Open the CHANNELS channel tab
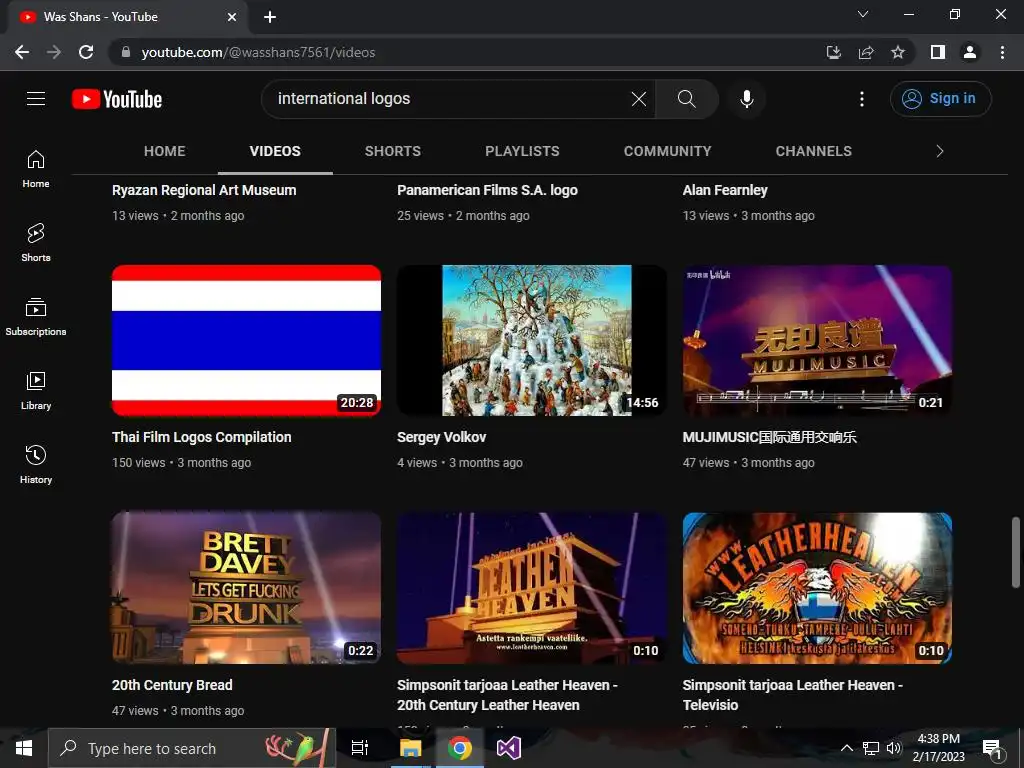The width and height of the screenshot is (1024, 768). pyautogui.click(x=814, y=152)
